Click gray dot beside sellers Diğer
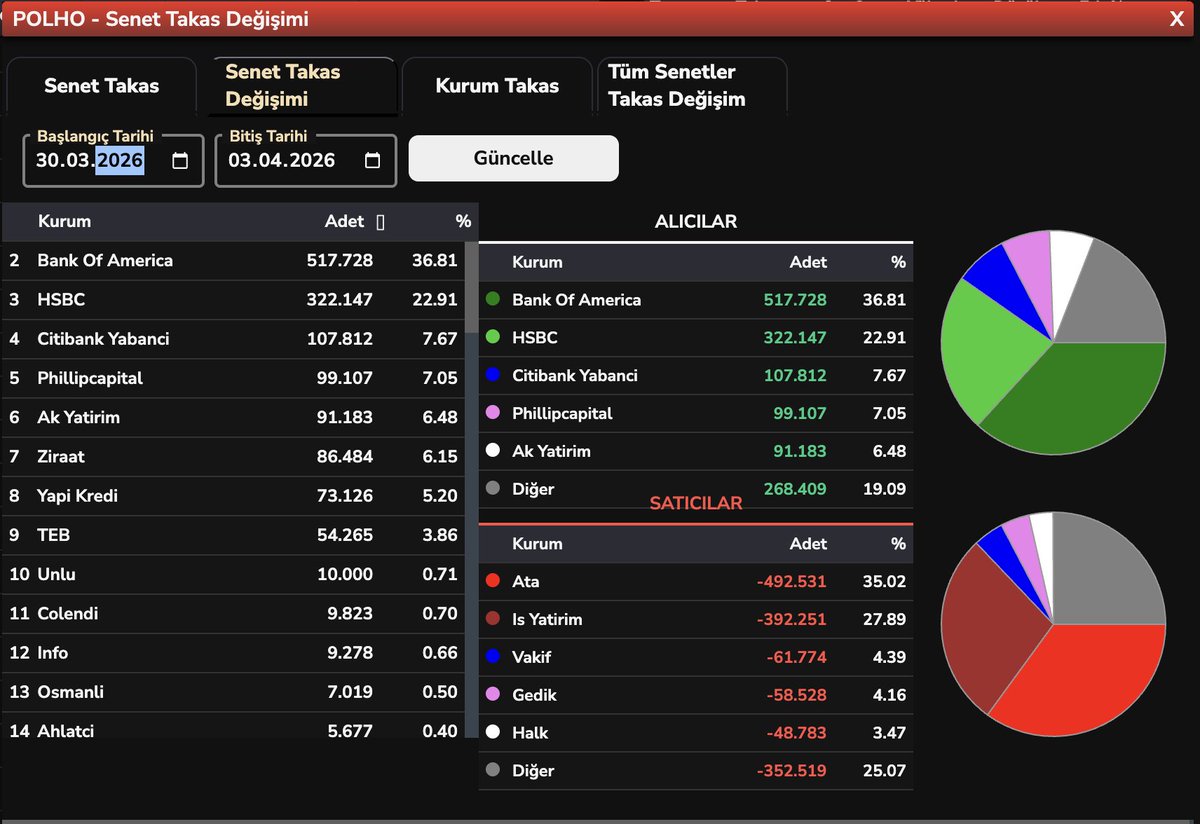The width and height of the screenshot is (1200, 824). pos(492,771)
